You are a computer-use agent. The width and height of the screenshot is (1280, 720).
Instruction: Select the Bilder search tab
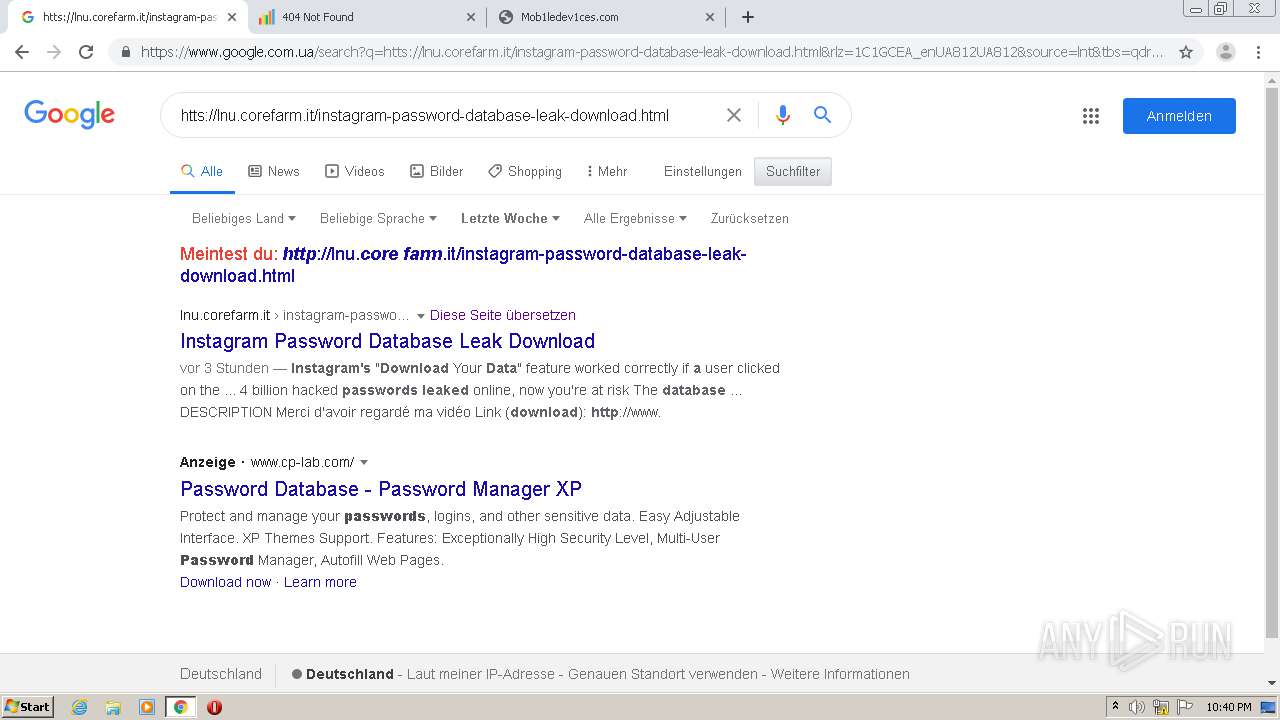click(x=437, y=171)
